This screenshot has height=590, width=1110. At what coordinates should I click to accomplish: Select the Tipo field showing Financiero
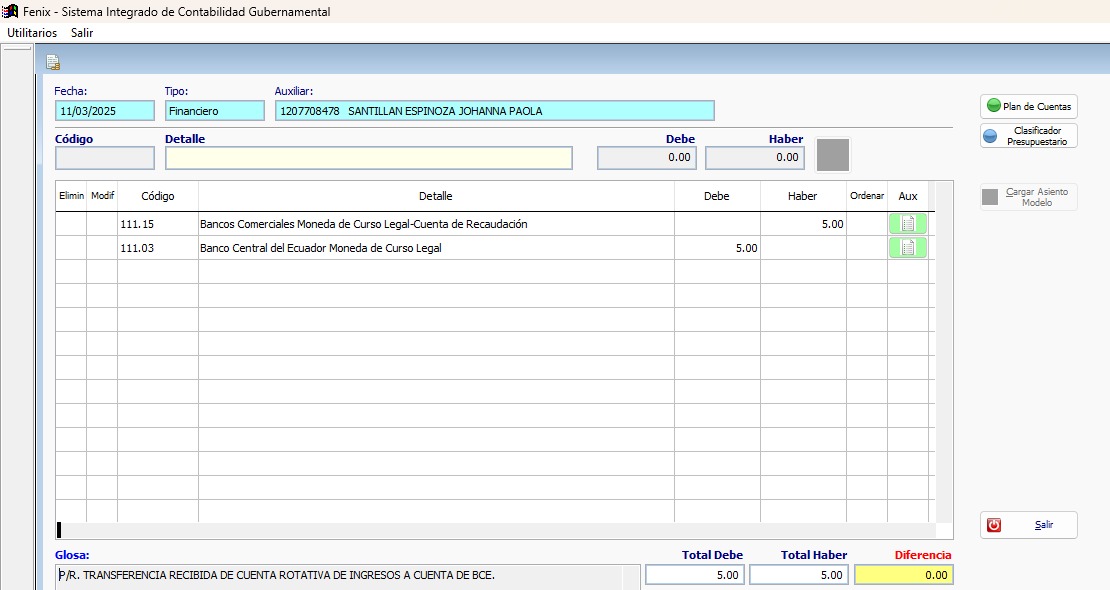pos(214,111)
